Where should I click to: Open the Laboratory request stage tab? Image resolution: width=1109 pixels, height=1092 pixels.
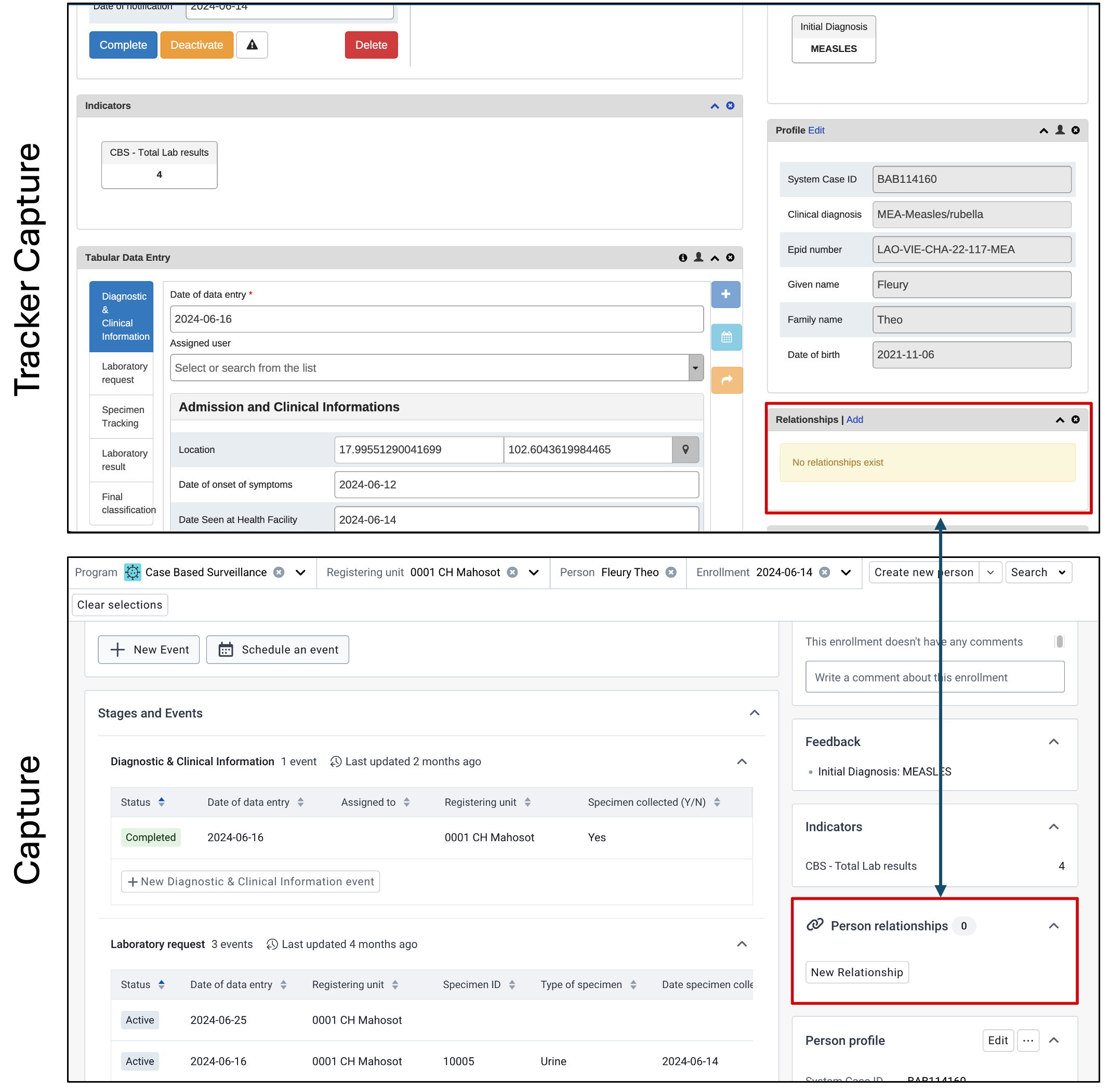pyautogui.click(x=122, y=374)
